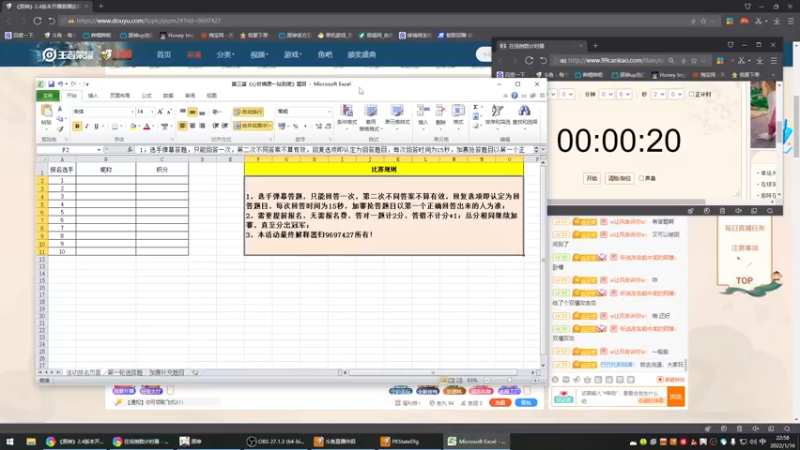This screenshot has height=450, width=800.
Task: Open font size 14 dropdown
Action: [x=152, y=112]
